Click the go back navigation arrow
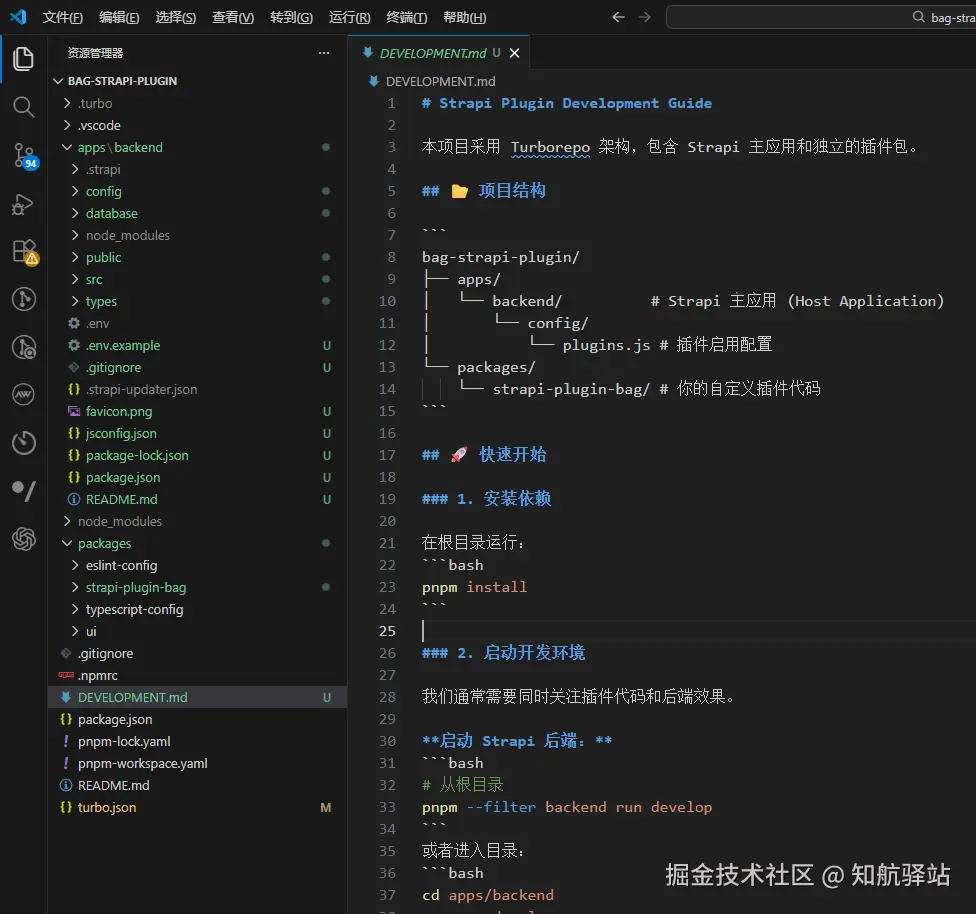The image size is (976, 914). [618, 17]
